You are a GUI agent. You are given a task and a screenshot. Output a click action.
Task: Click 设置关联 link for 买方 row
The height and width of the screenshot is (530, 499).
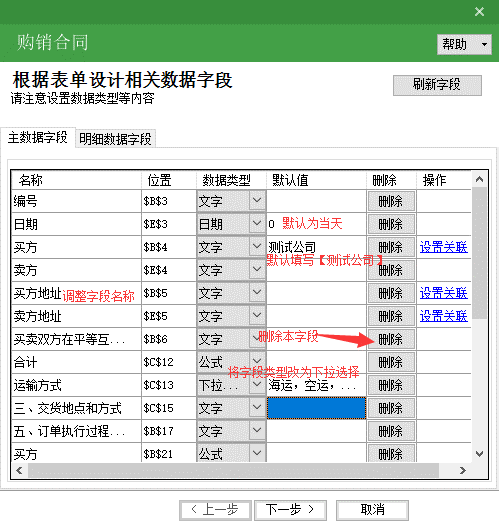click(x=444, y=247)
